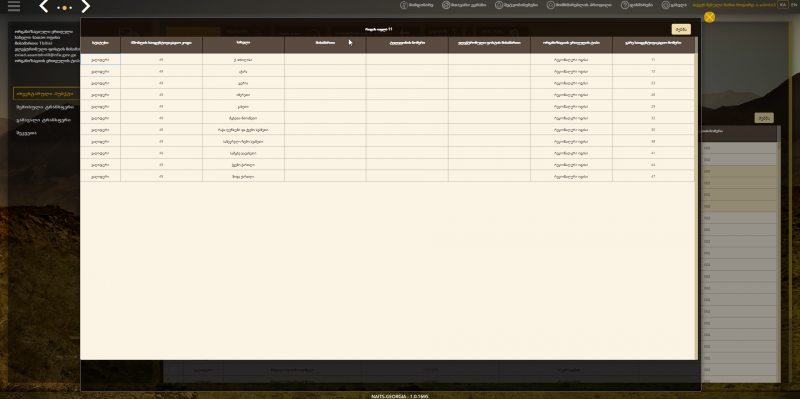
Task: Click the column header under the mouse cursor
Action: 325,44
